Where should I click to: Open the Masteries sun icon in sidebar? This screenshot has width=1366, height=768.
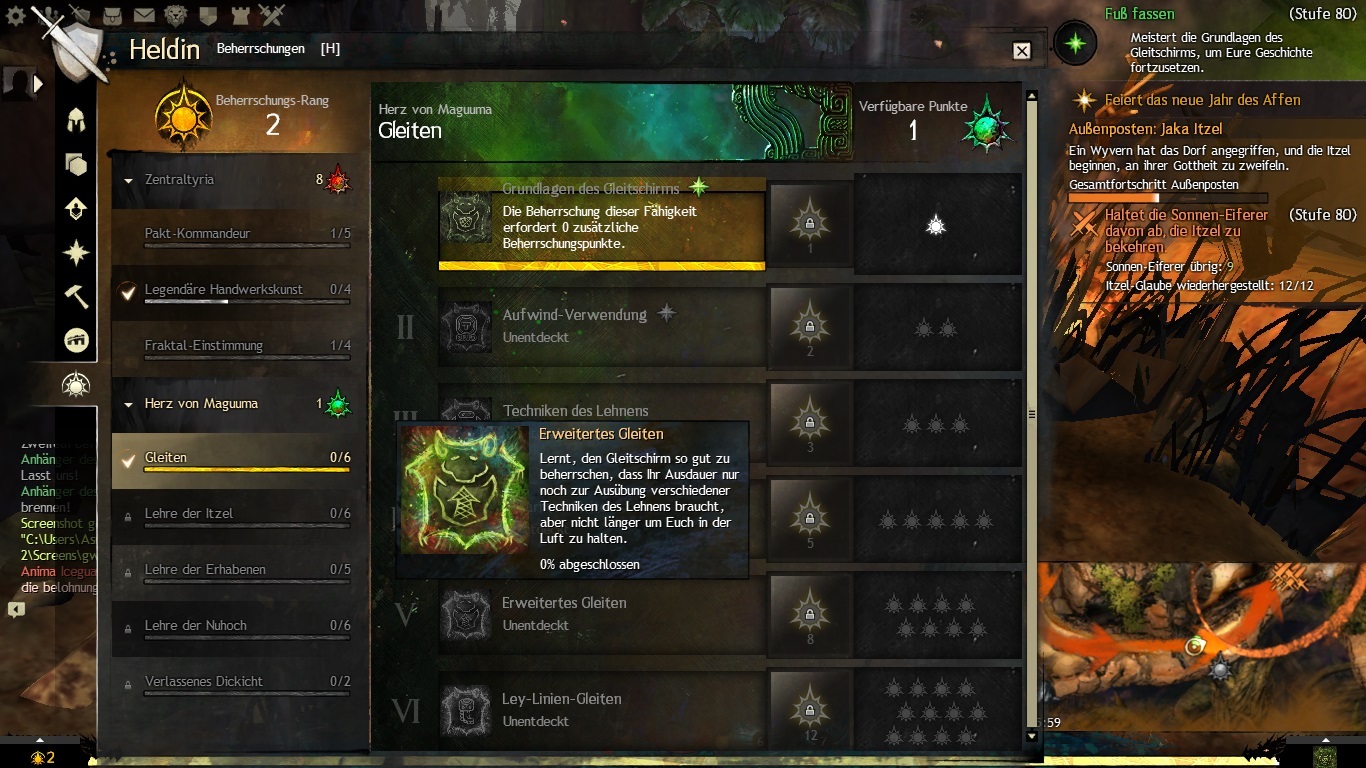(76, 384)
